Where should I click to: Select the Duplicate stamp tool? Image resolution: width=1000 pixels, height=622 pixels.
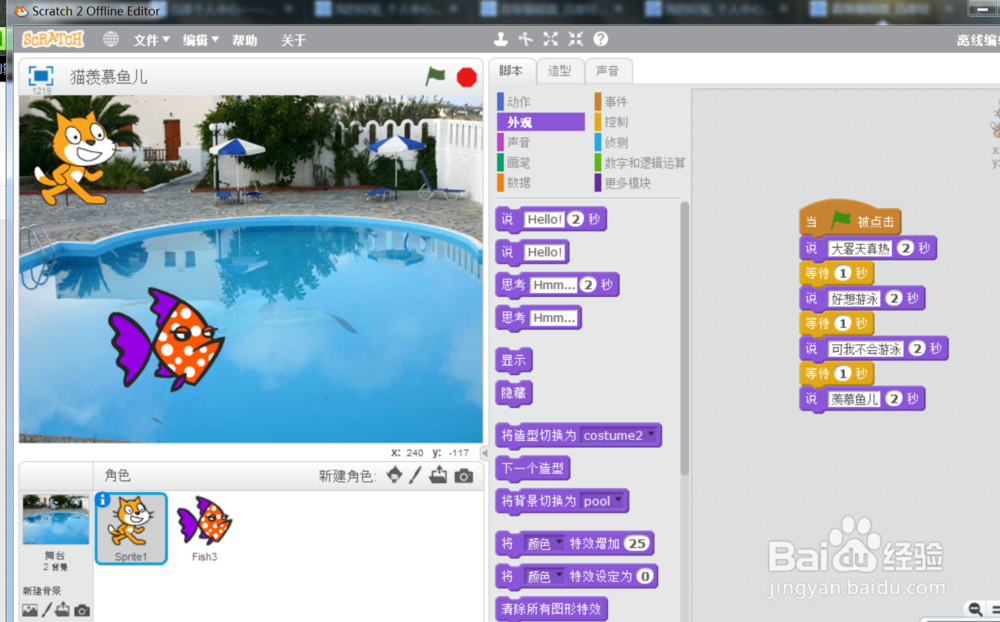tap(501, 40)
